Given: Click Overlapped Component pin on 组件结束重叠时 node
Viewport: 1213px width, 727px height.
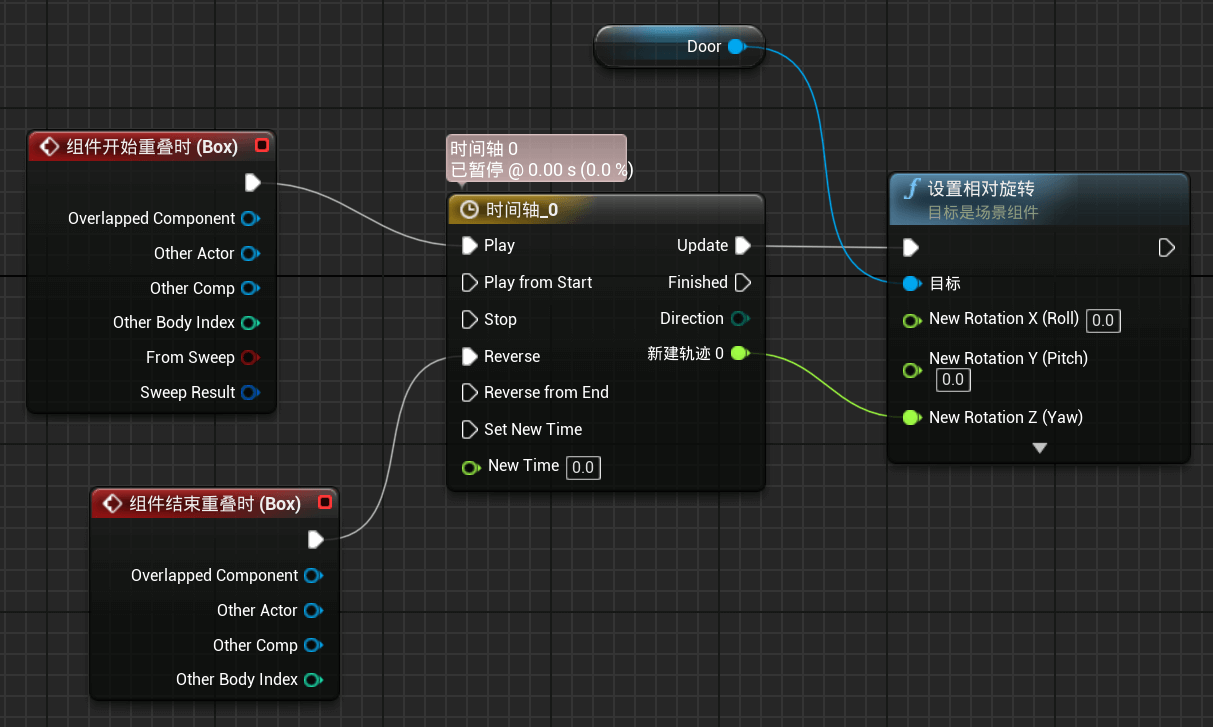Looking at the screenshot, I should click(314, 575).
